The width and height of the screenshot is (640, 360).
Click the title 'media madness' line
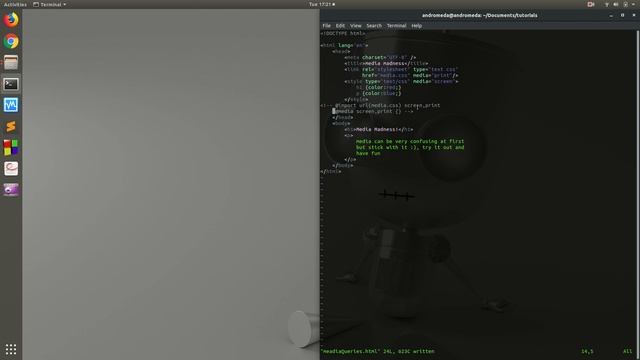point(386,63)
